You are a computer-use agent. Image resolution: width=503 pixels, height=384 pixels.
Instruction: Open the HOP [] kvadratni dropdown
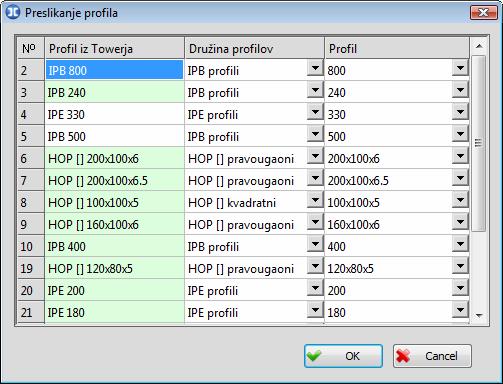pos(315,200)
